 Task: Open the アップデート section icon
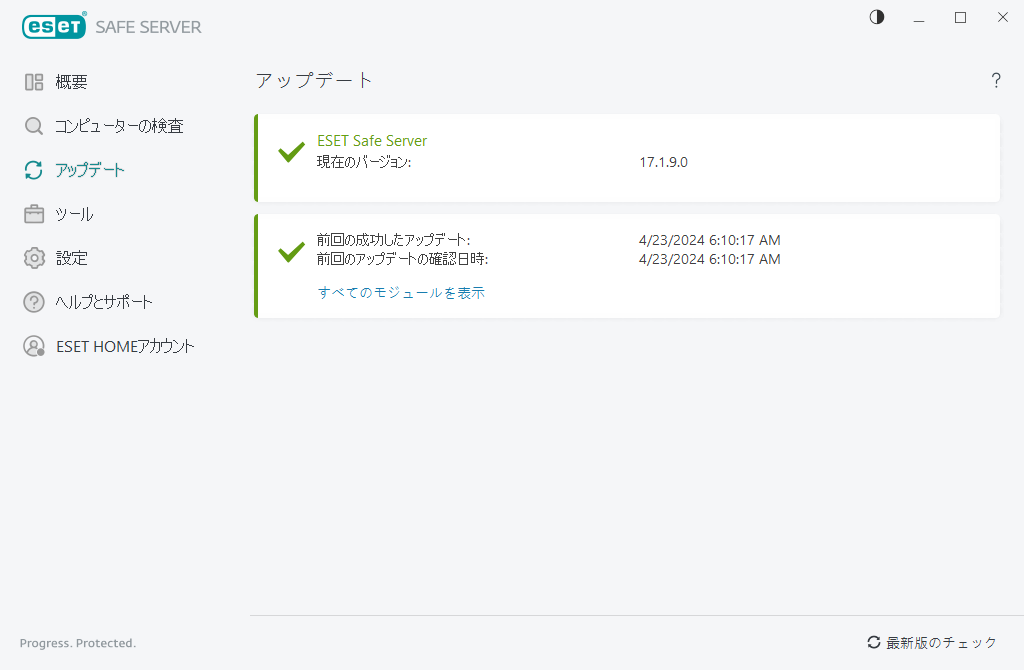tap(32, 170)
